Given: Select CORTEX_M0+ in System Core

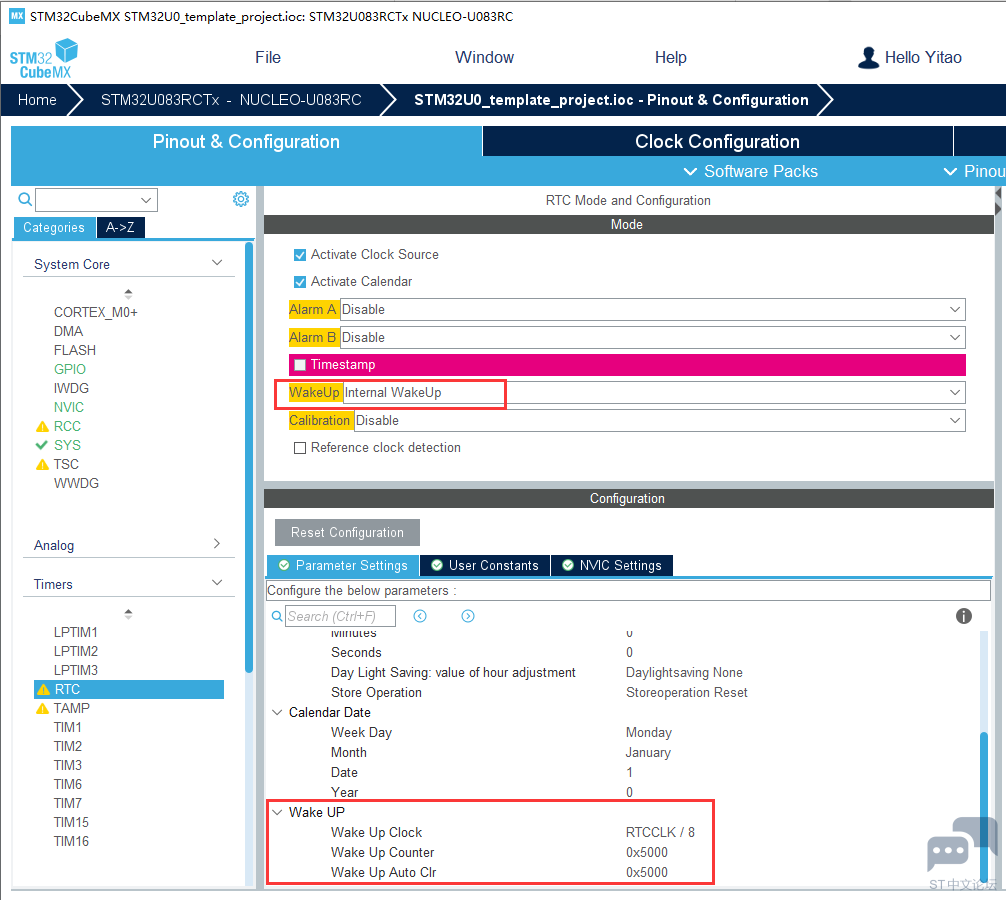Looking at the screenshot, I should pos(96,312).
